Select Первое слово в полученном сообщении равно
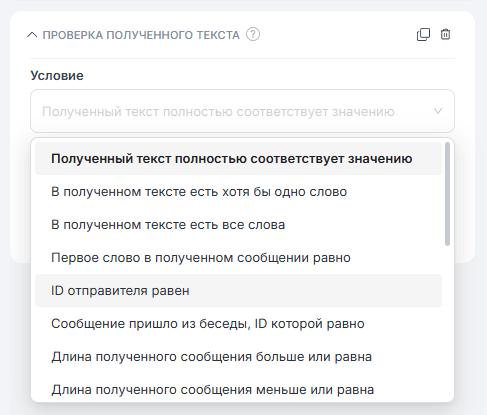Viewport: 487px width, 415px height. tap(238, 258)
